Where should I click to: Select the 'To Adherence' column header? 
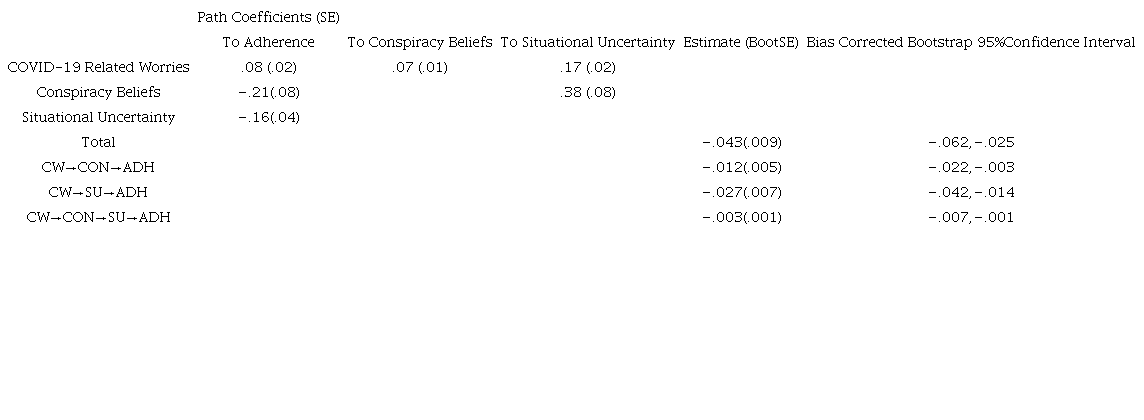tap(268, 43)
